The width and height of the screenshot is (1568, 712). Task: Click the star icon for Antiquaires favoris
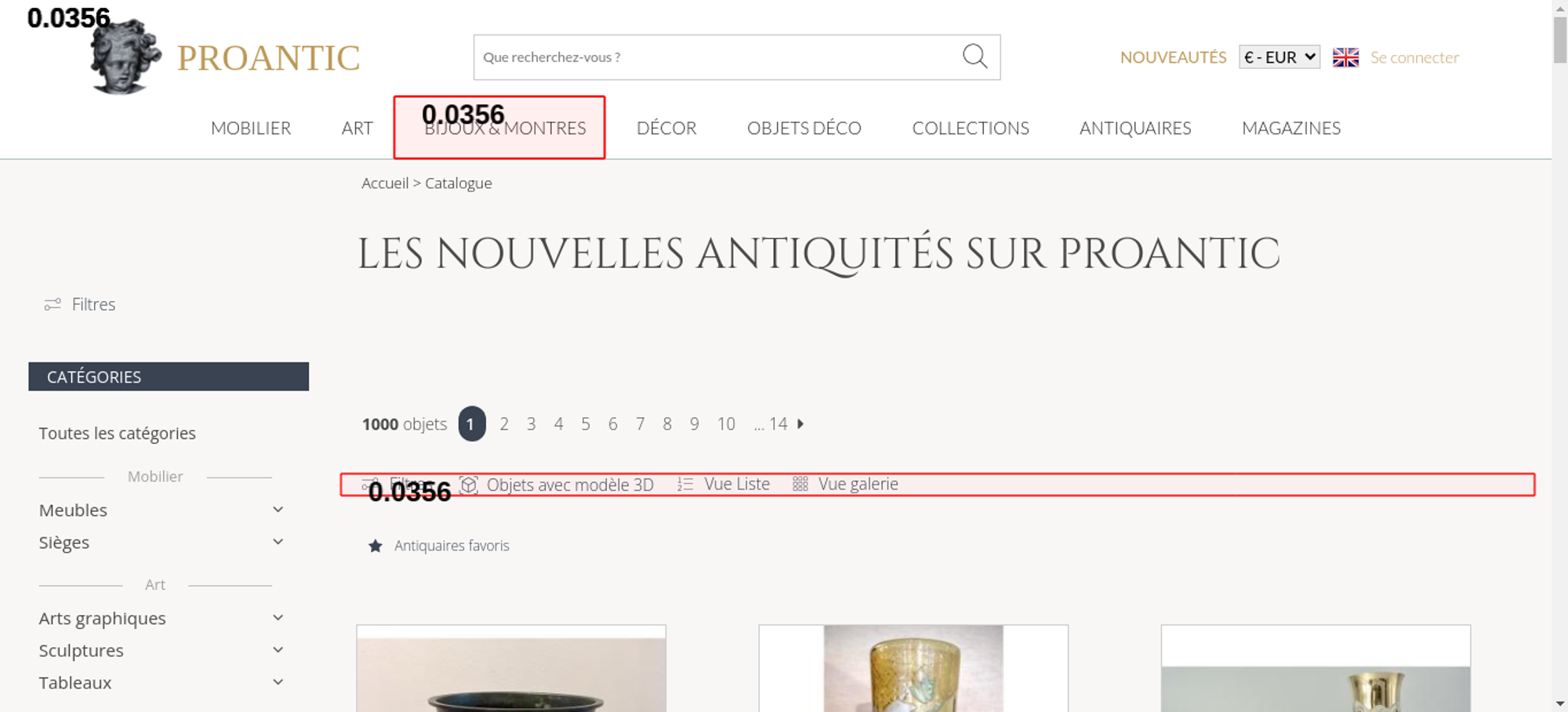click(x=376, y=546)
